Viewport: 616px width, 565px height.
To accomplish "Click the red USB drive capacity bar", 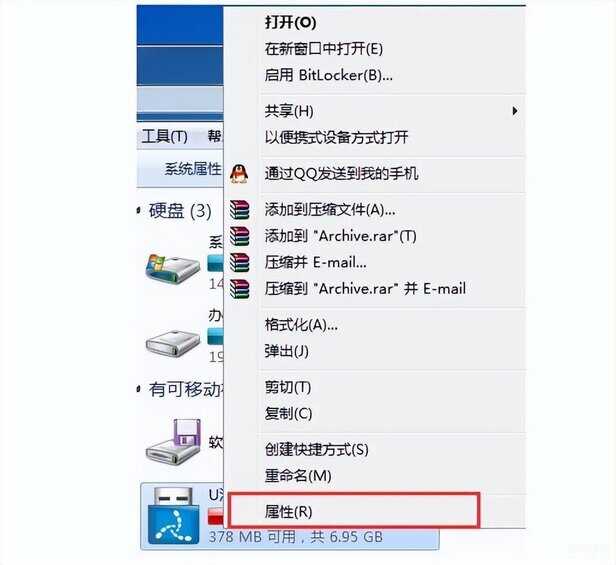I will click(x=215, y=516).
